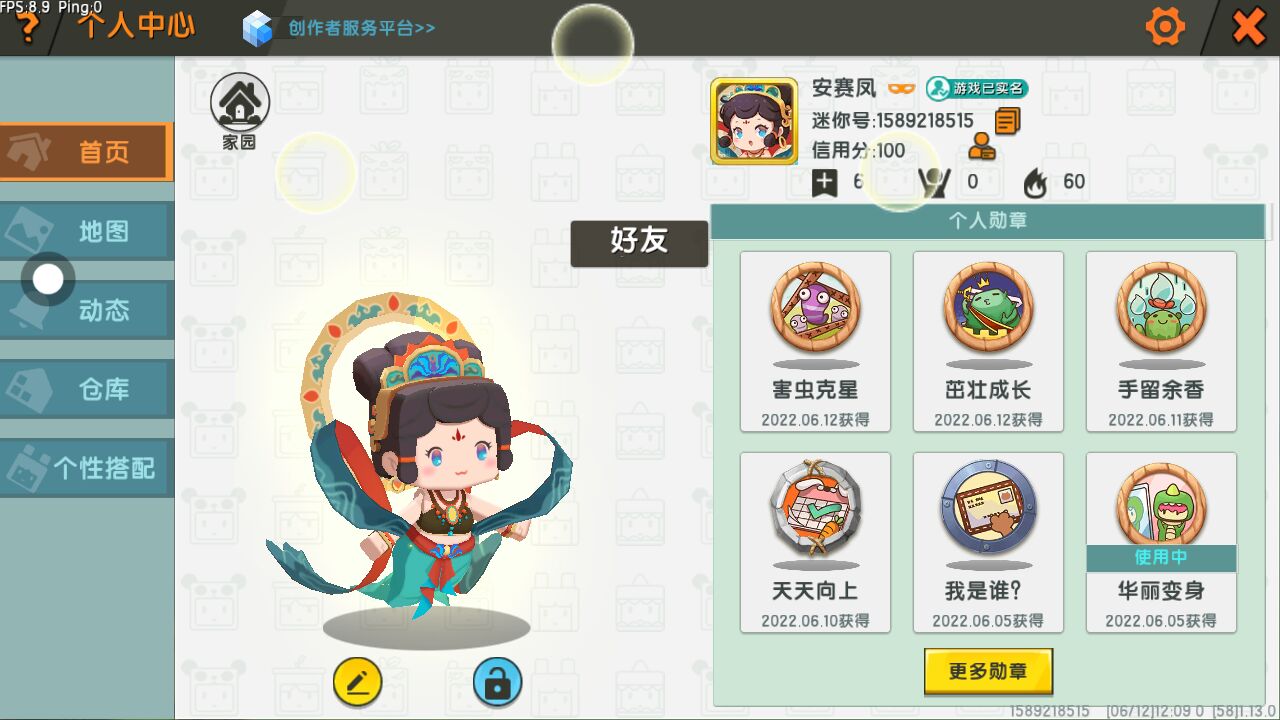Screen dimensions: 1280x720
Task: Open the orange settings gear
Action: tap(1165, 26)
